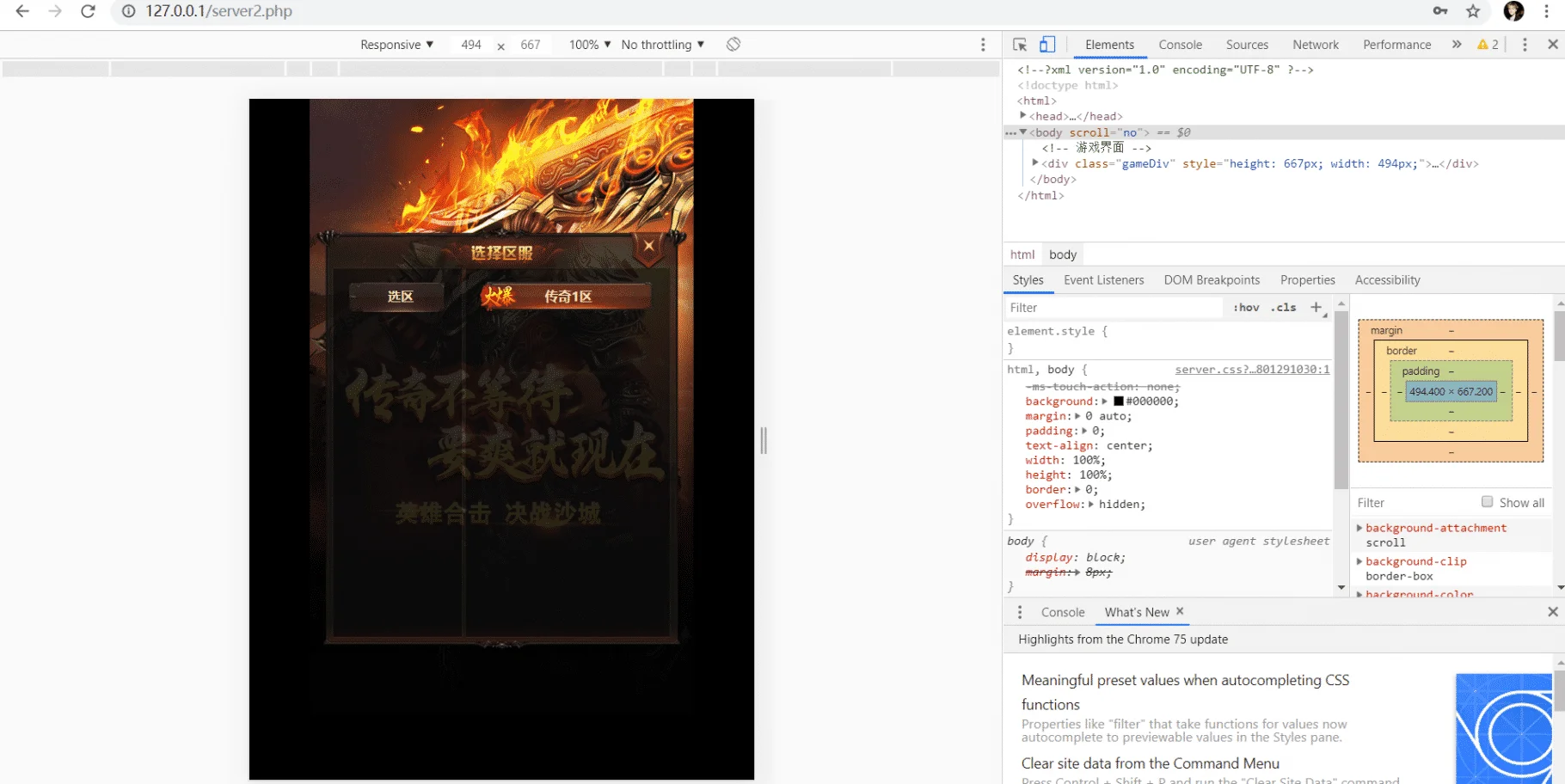Switch to the Console tab
This screenshot has height=784, width=1565.
point(1180,45)
